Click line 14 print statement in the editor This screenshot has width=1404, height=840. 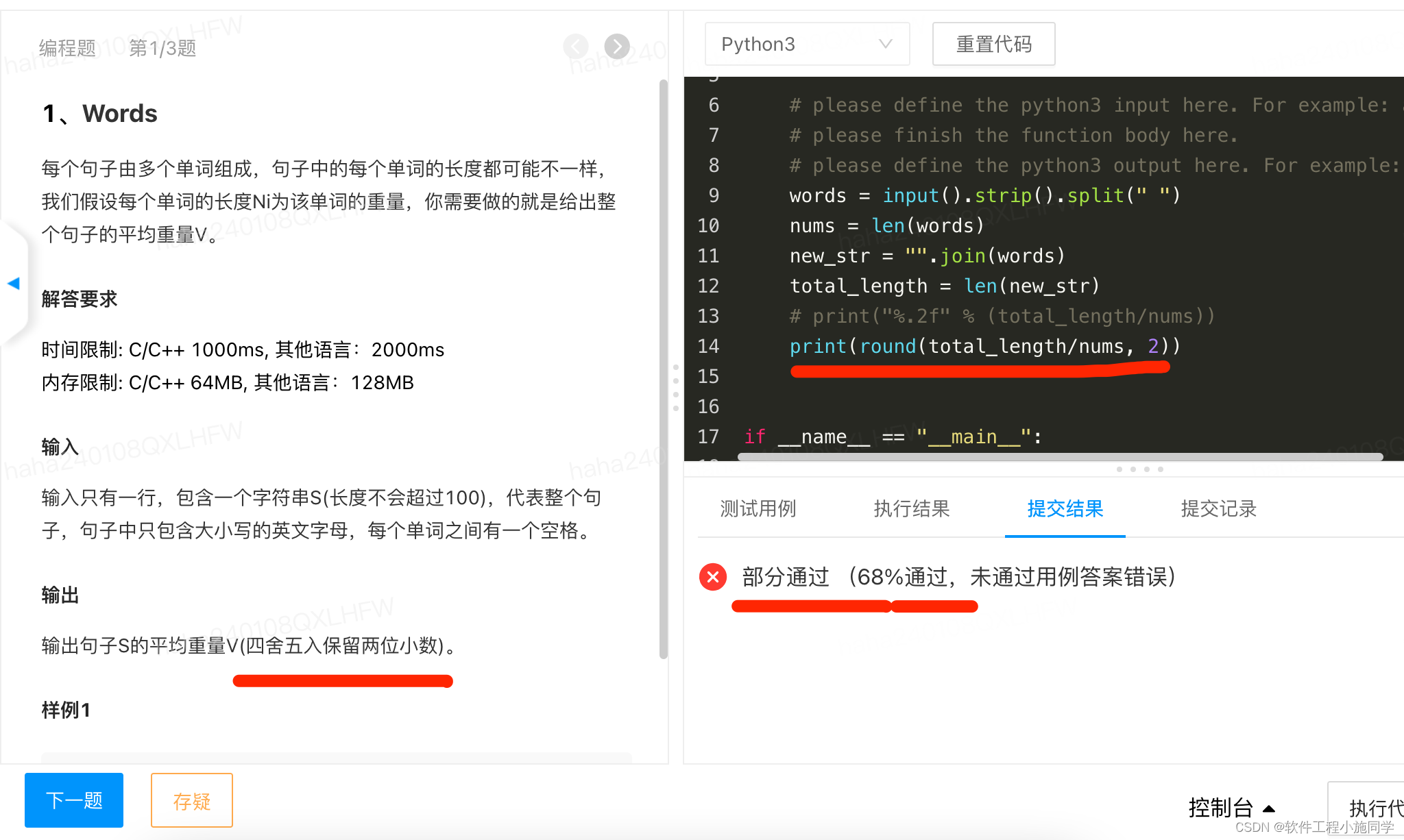click(980, 347)
